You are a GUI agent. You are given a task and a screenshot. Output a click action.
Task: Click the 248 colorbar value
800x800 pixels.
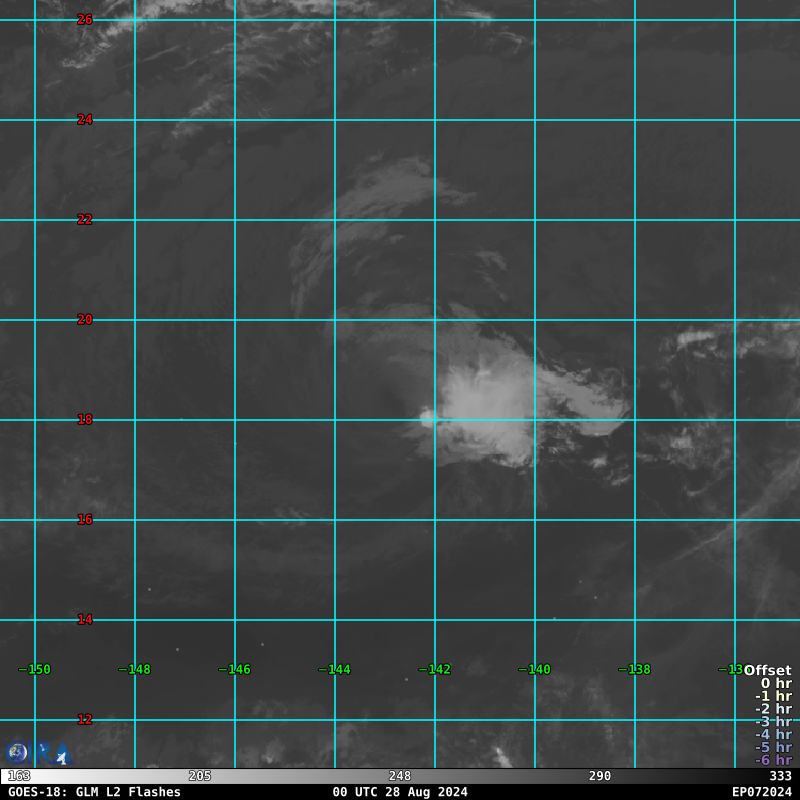tap(400, 776)
